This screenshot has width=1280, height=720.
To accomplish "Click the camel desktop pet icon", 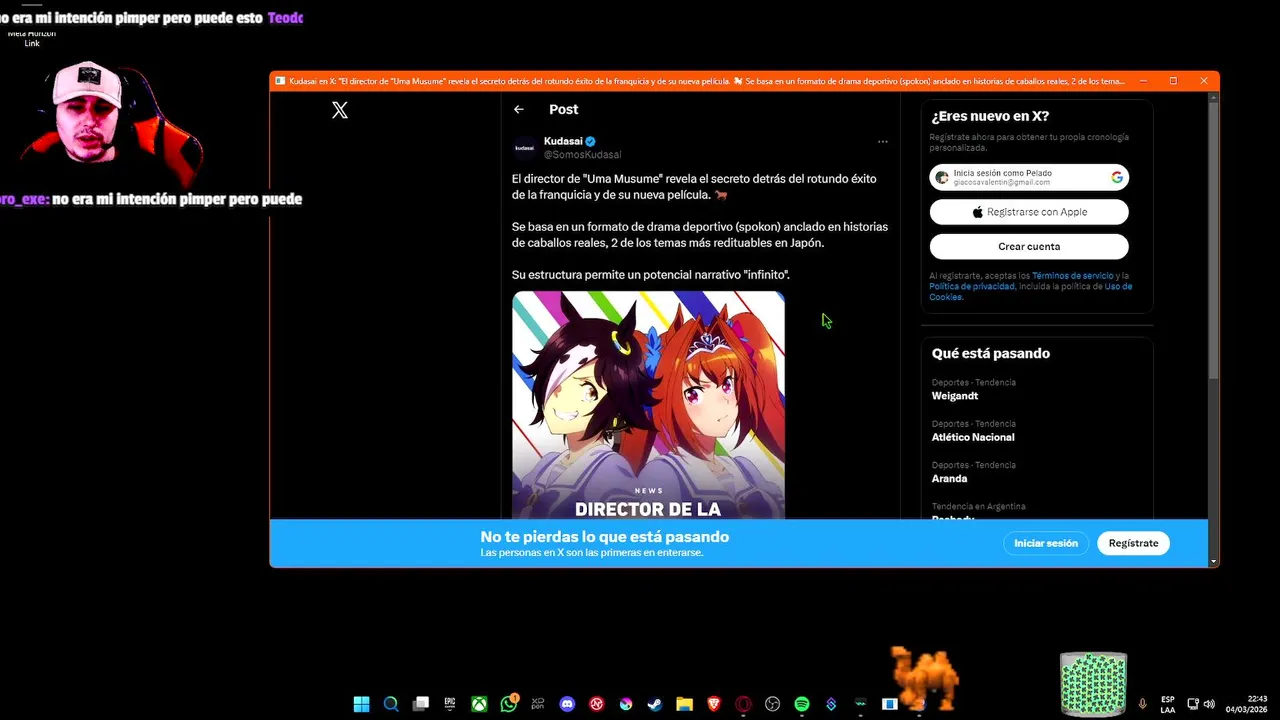I will coord(925,678).
